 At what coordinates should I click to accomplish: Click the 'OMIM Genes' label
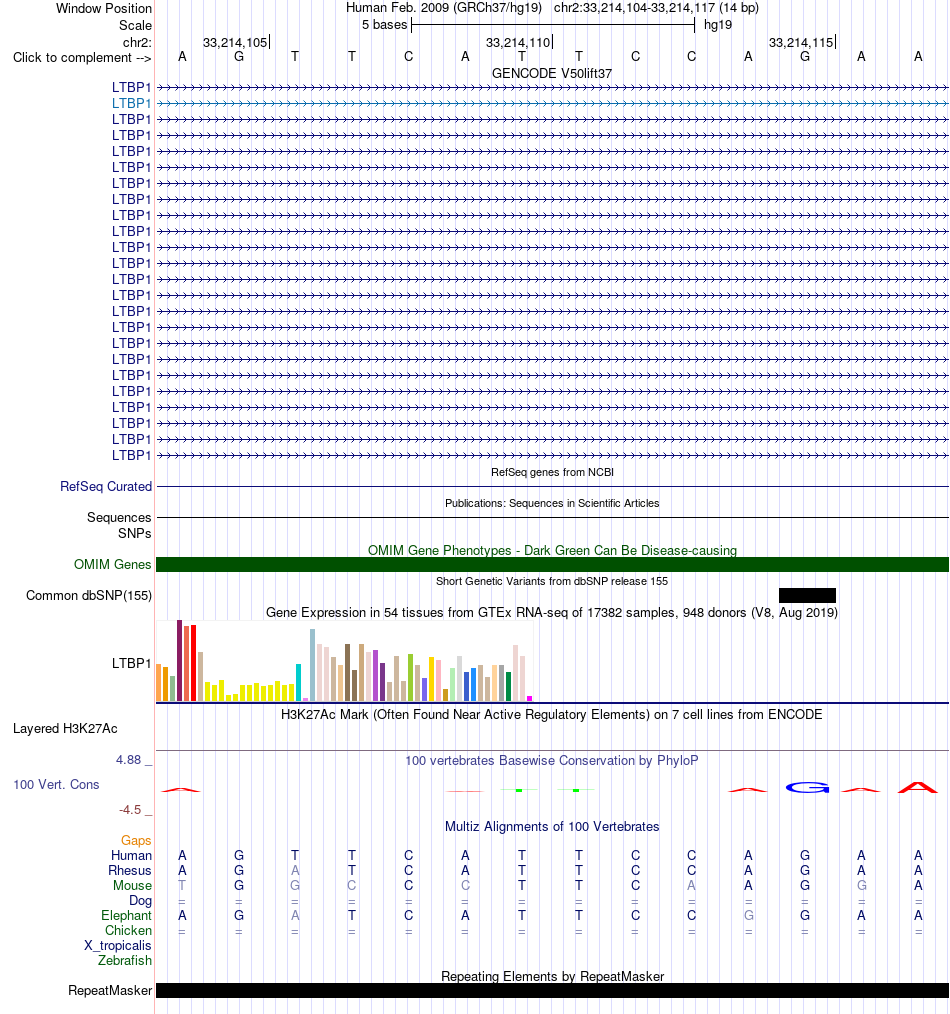coord(113,565)
